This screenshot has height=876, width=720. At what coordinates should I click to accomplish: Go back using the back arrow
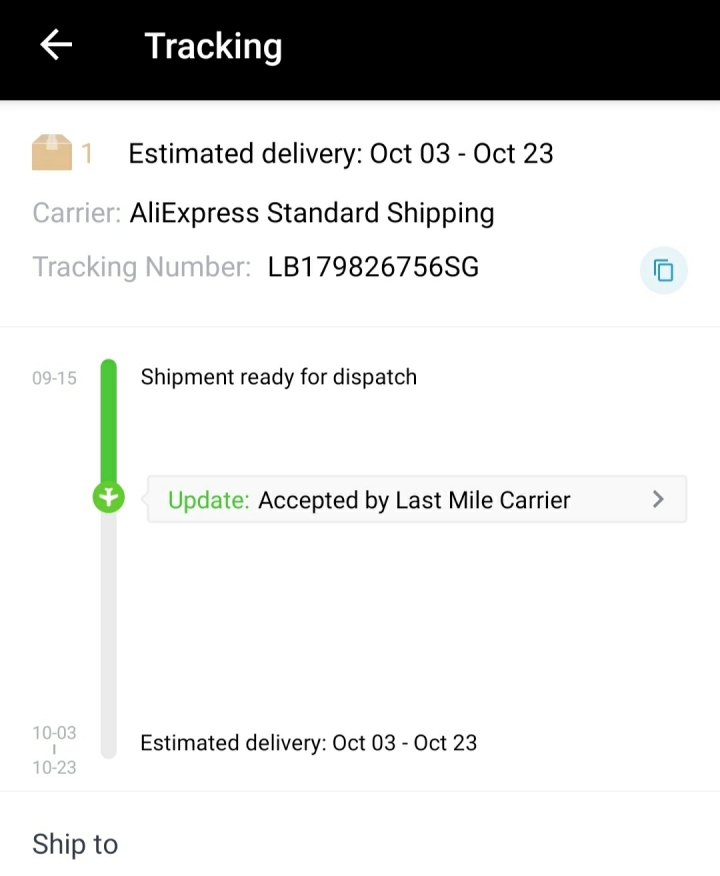tap(56, 45)
